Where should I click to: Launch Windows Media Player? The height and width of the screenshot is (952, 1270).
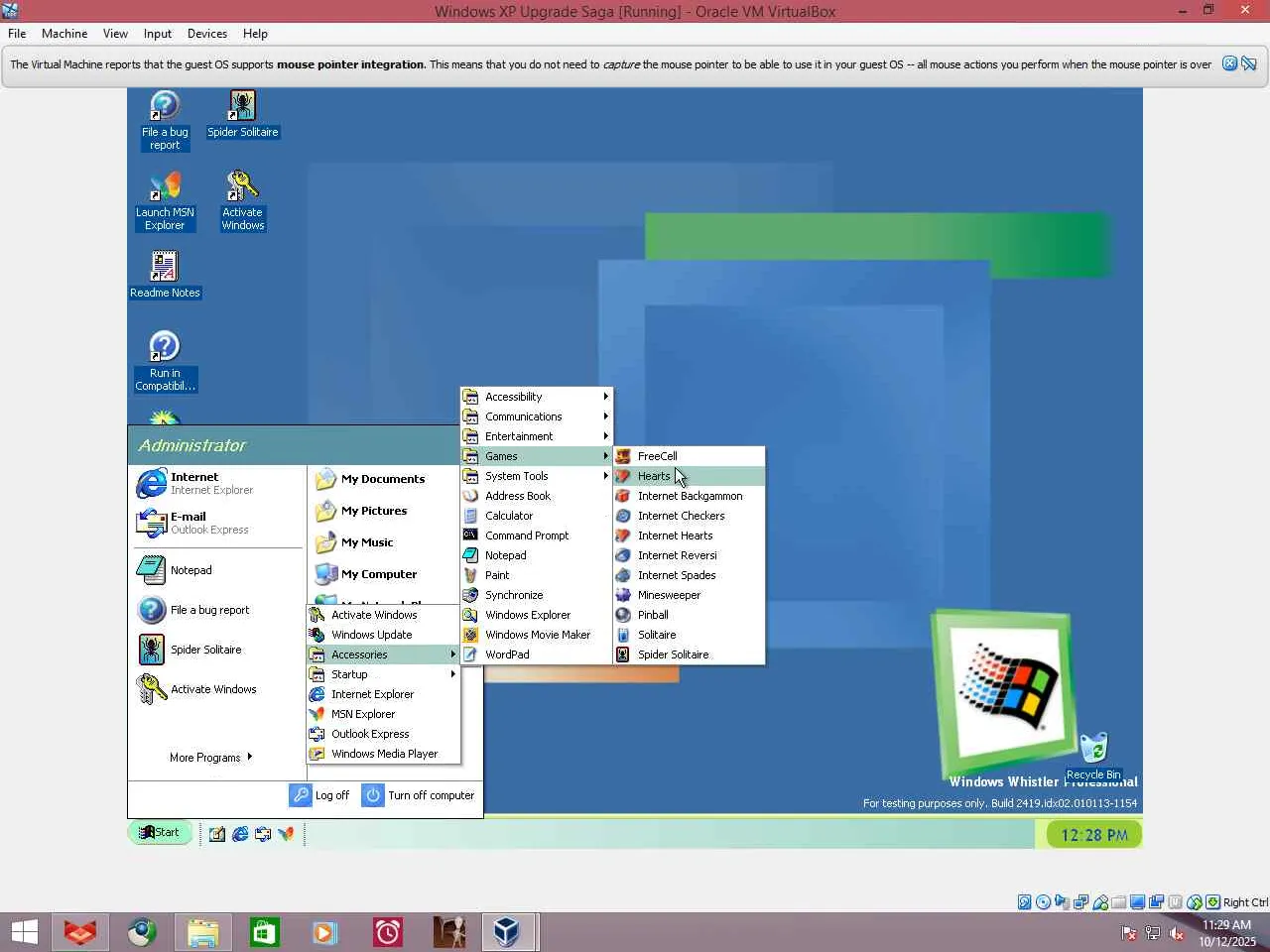(x=383, y=754)
